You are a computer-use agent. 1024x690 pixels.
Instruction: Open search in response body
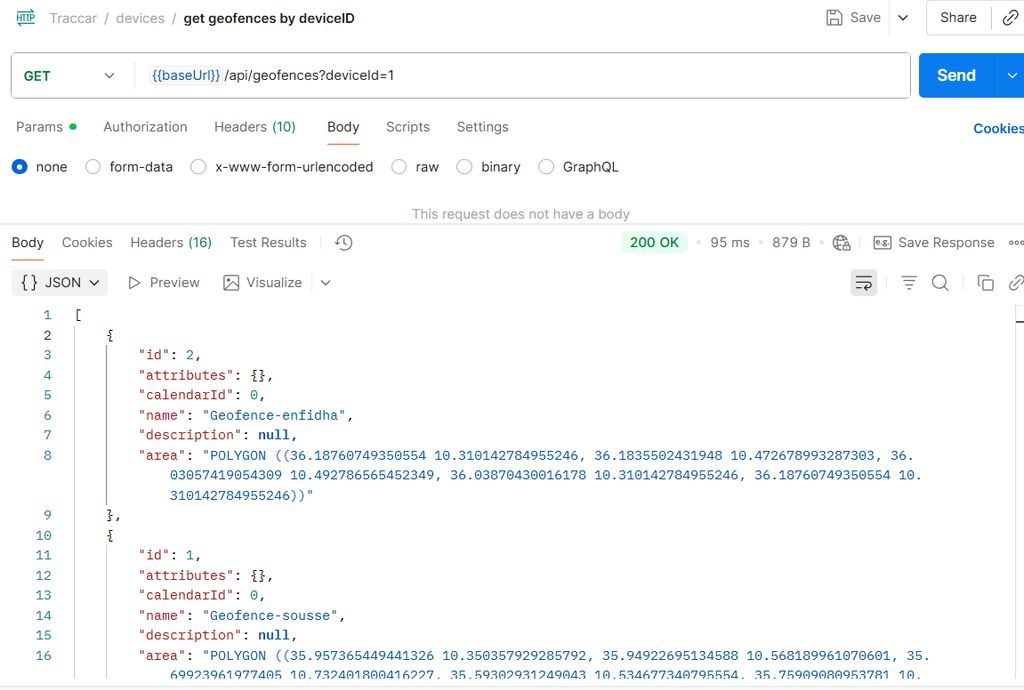(x=940, y=283)
